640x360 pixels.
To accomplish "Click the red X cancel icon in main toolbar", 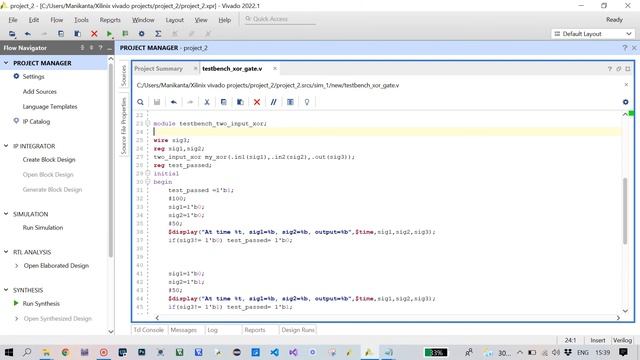I will (x=94, y=34).
